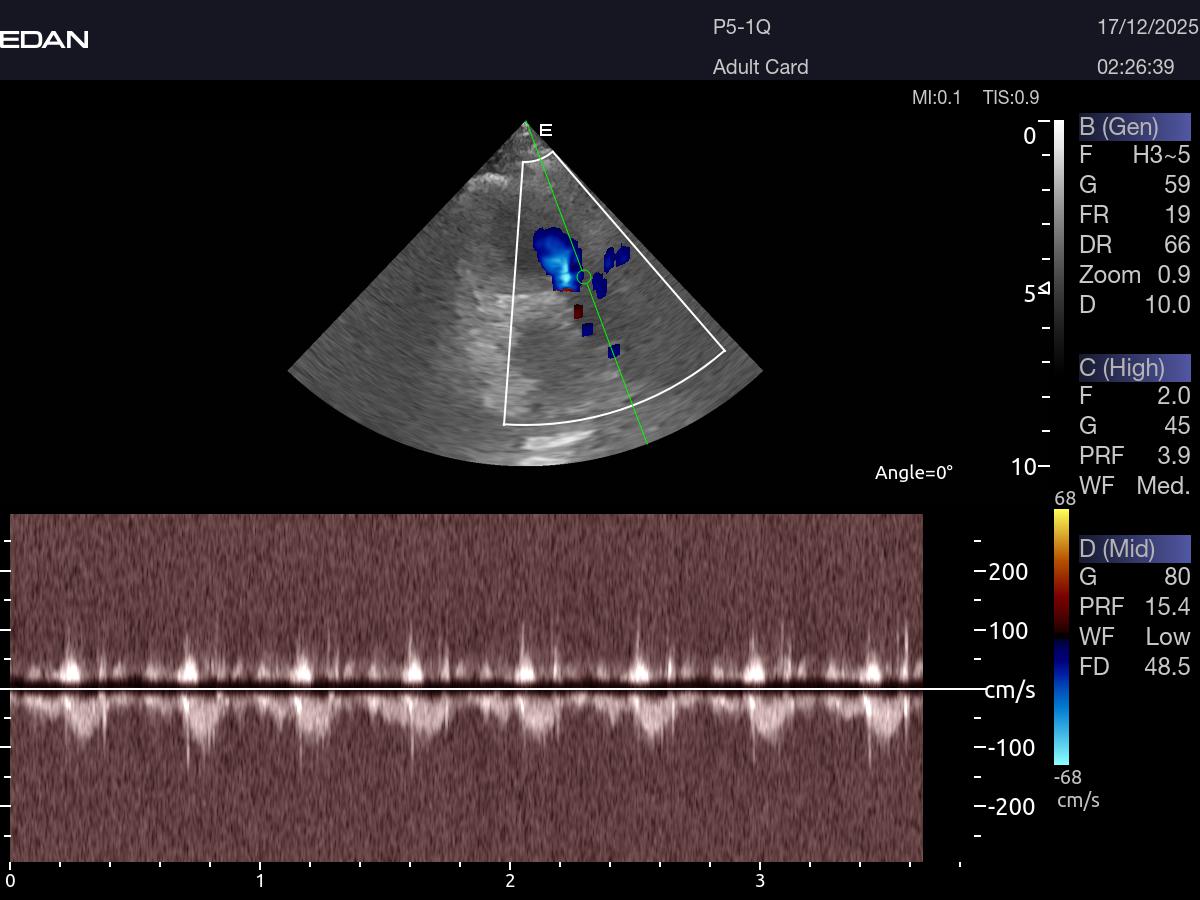
Task: Adjust the B-mode gain value 59
Action: pos(1176,185)
